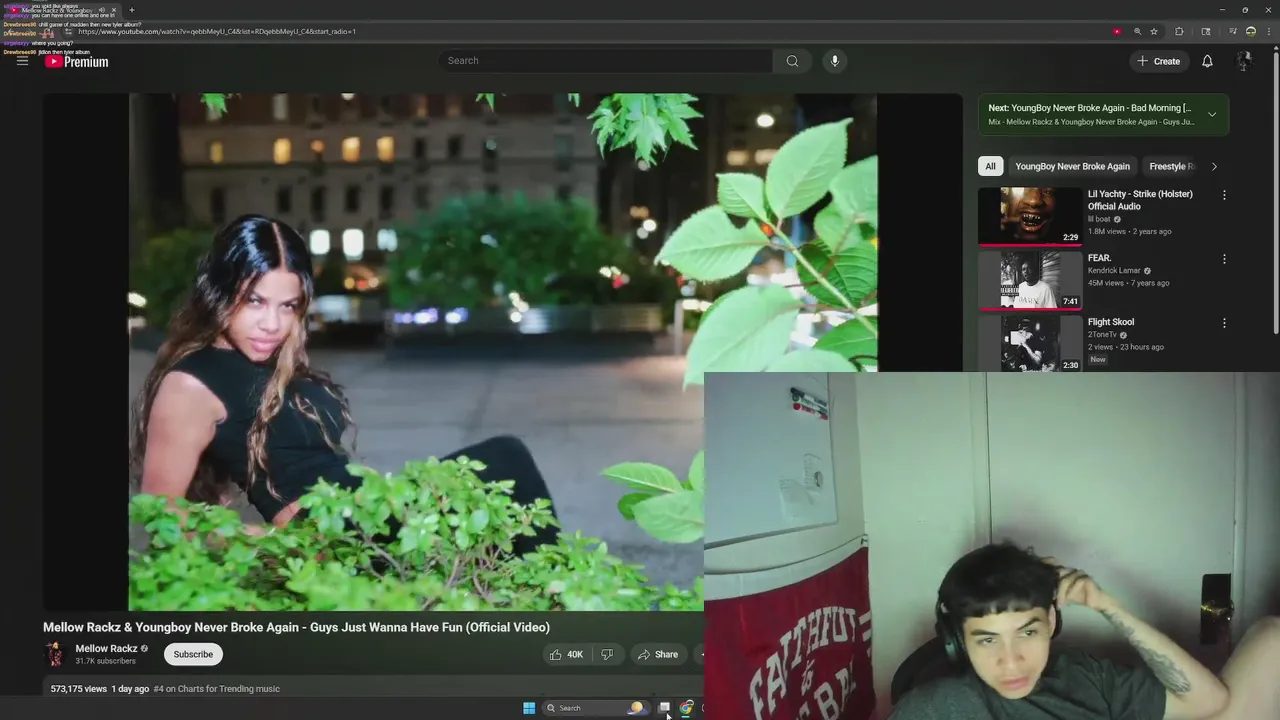Click the FEAR. video thumbnail
This screenshot has height=720, width=1280.
coord(1030,280)
